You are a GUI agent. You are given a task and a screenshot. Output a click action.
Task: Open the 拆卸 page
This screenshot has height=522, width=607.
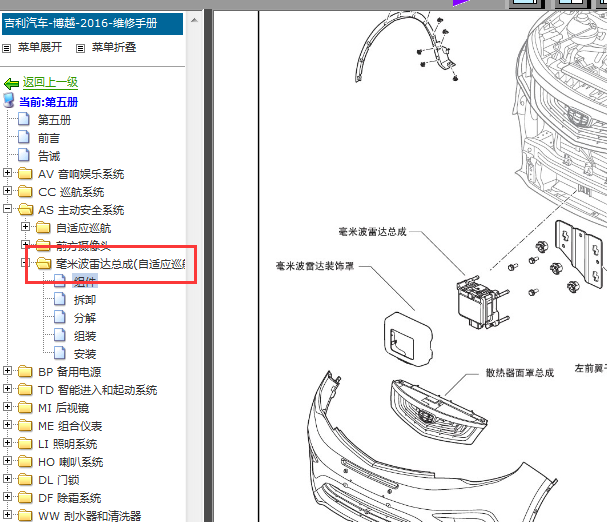[85, 300]
